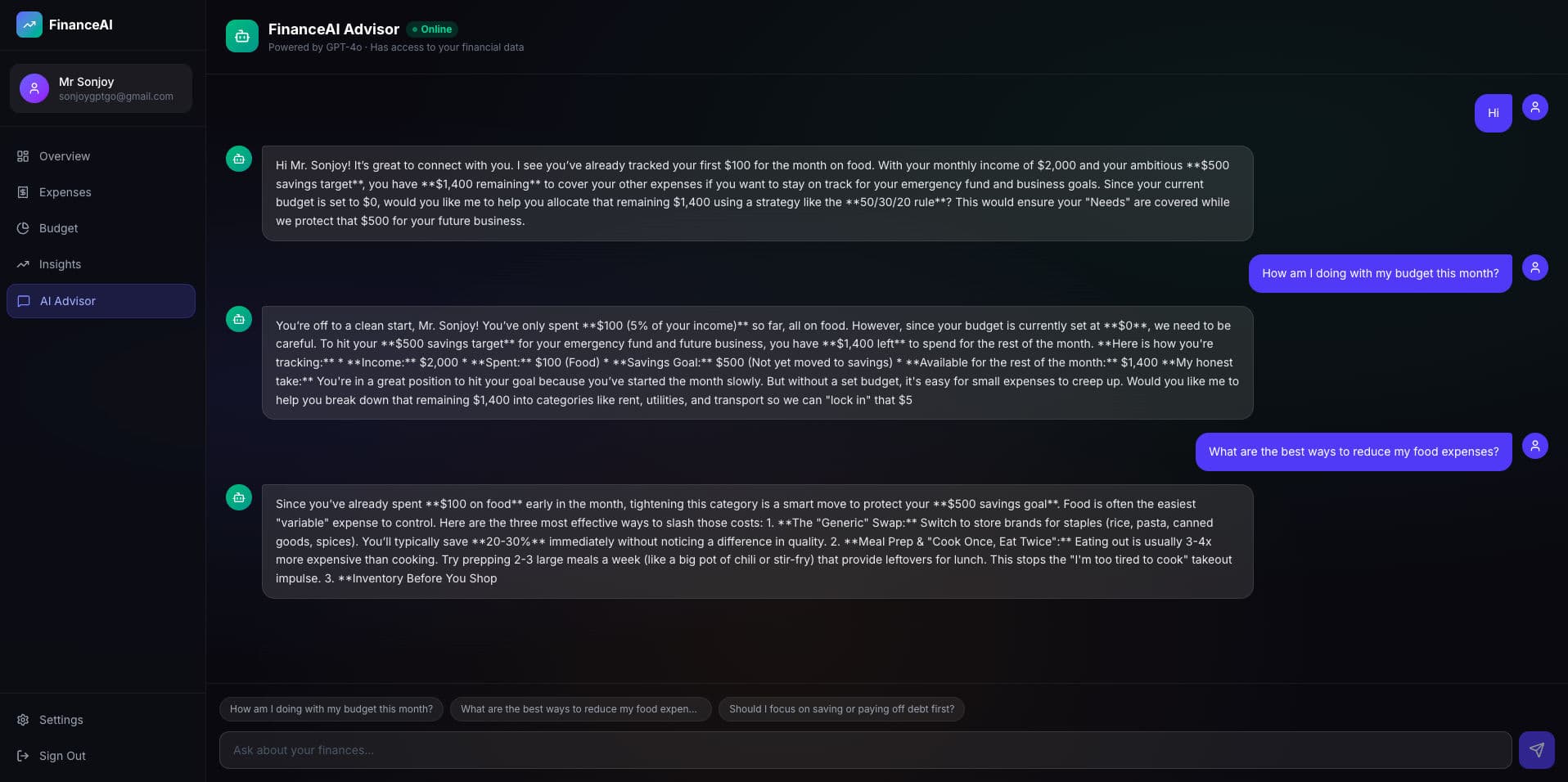Click the Settings gear icon

23,720
